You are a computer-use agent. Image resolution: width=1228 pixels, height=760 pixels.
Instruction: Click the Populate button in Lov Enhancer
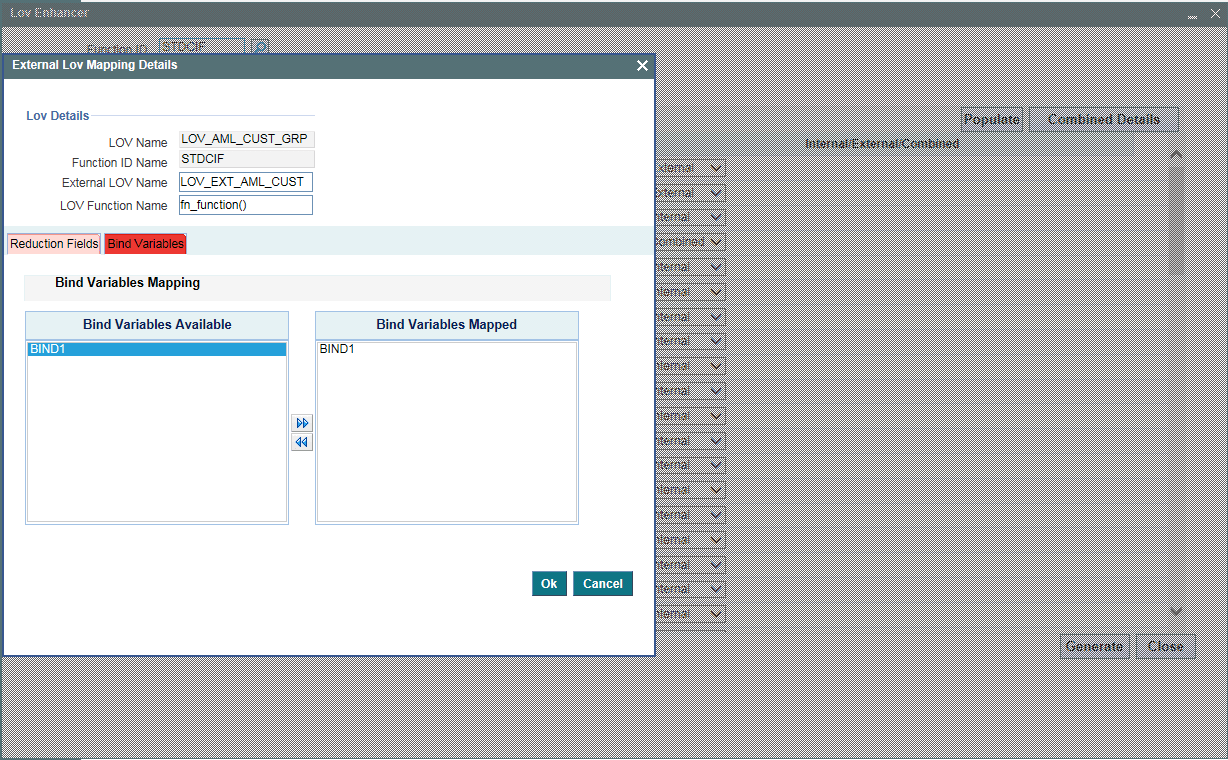coord(992,119)
